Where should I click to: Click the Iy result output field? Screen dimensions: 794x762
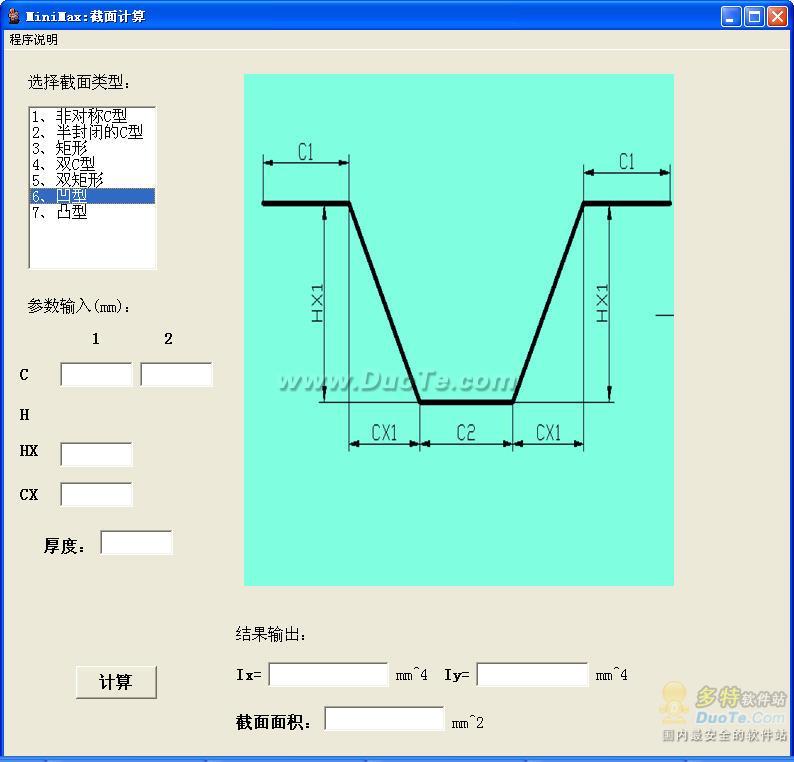pos(532,675)
